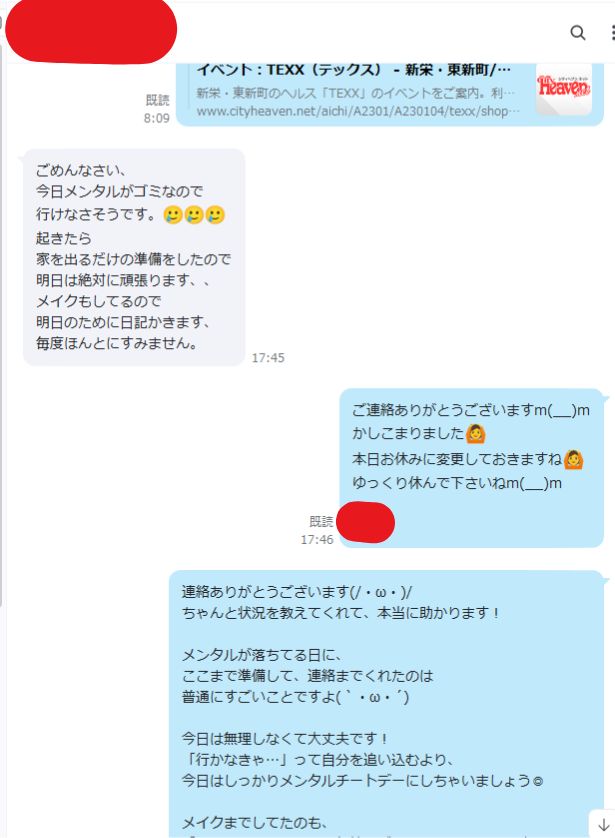This screenshot has height=838, width=615.
Task: Click the red redacted blob in sent message
Action: [x=365, y=522]
